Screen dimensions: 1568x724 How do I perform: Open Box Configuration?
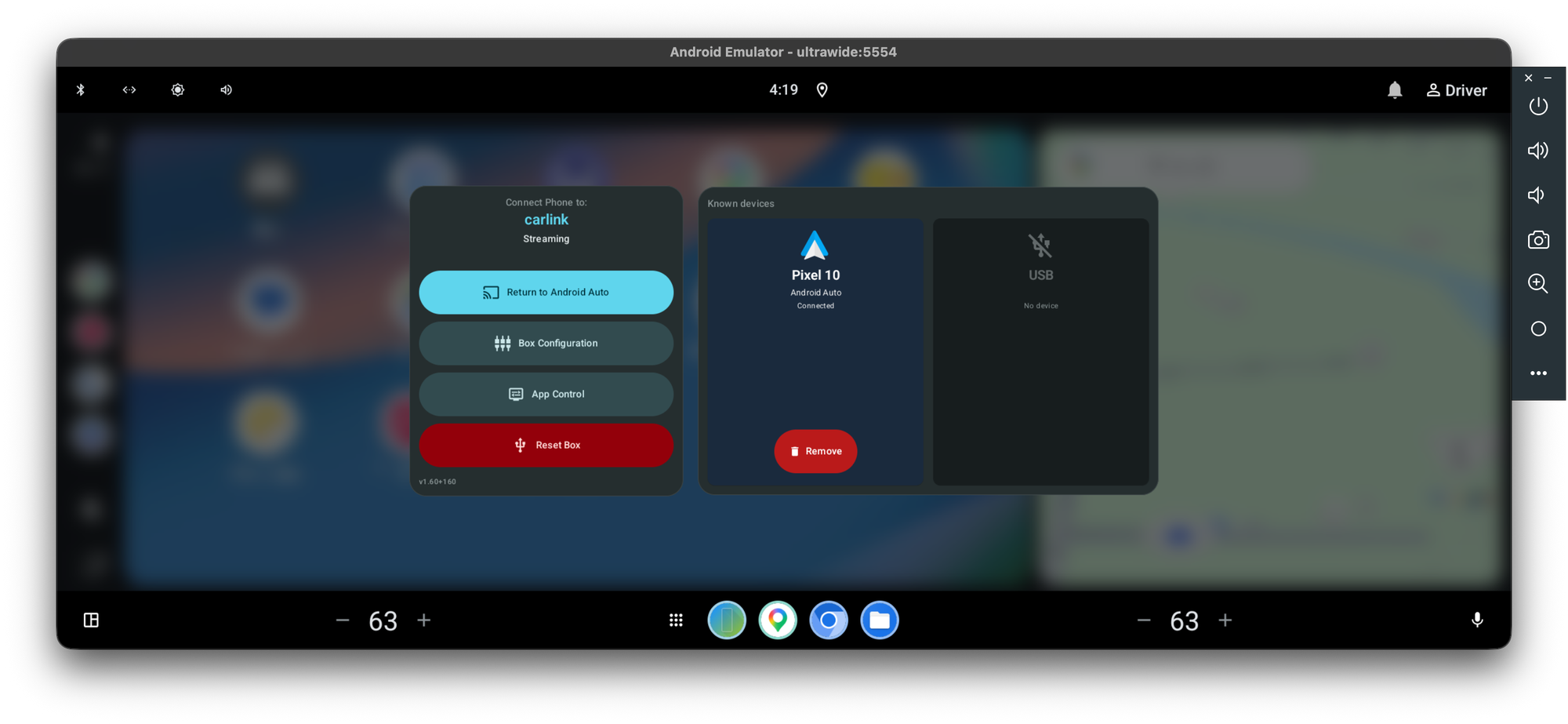[546, 343]
